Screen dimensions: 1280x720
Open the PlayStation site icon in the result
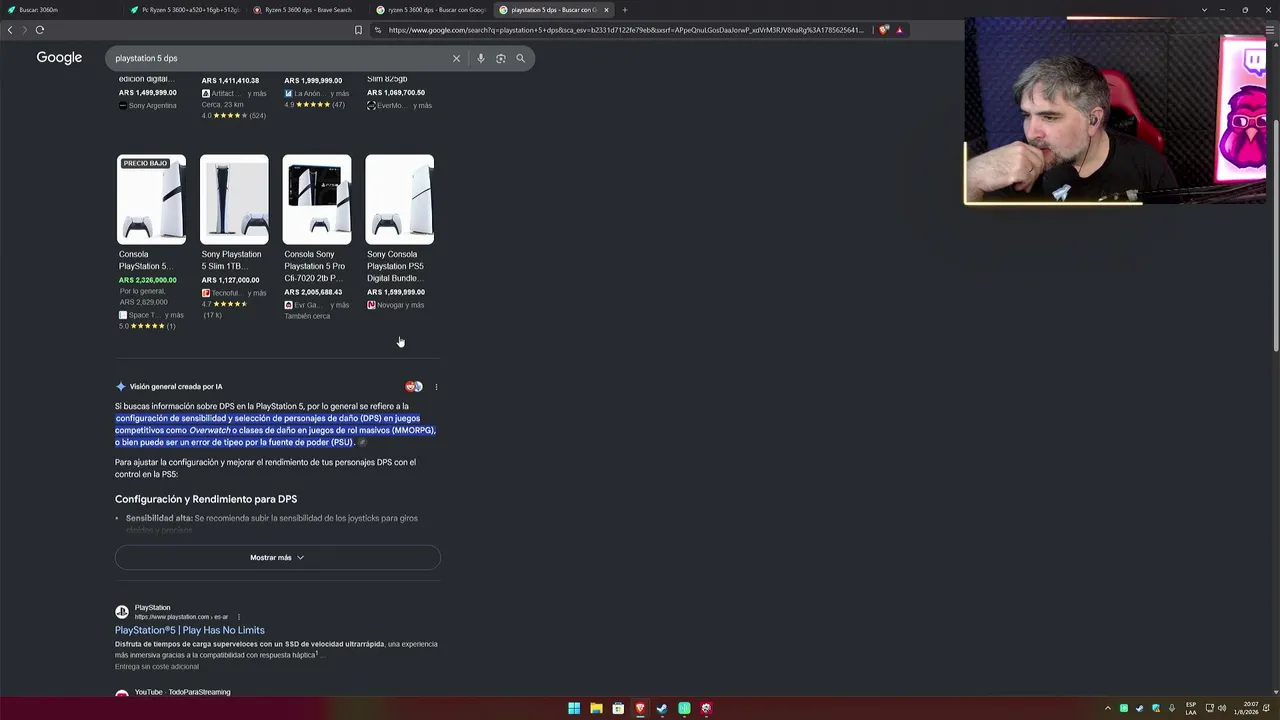[x=122, y=612]
